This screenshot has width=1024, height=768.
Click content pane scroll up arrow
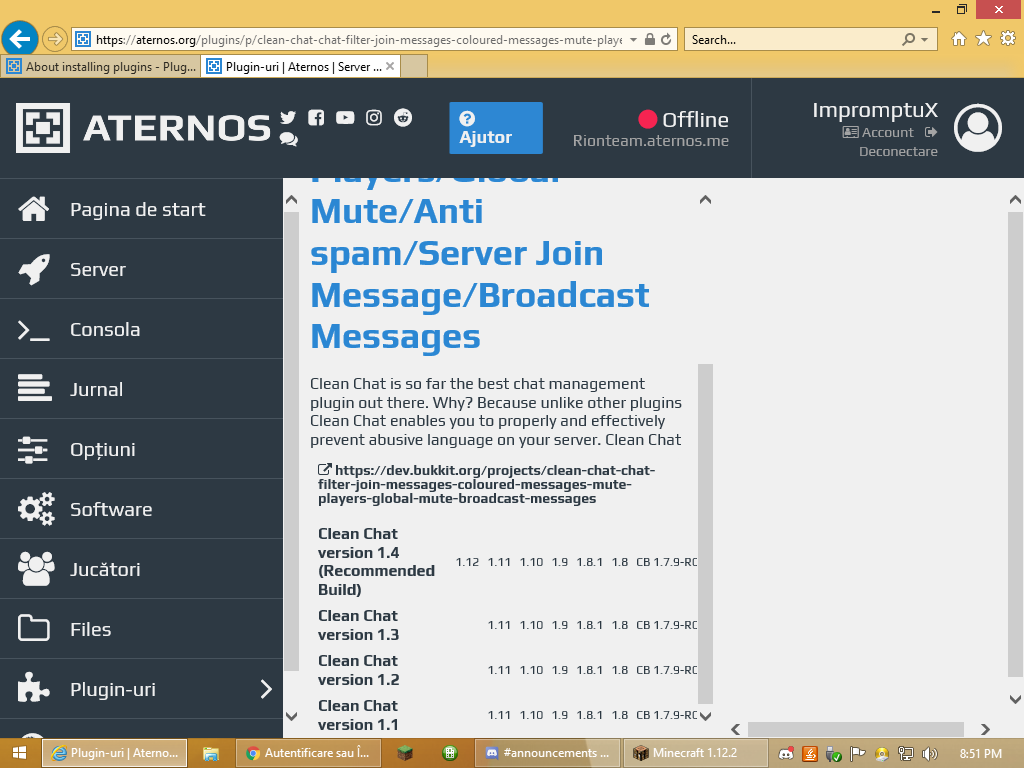click(705, 200)
